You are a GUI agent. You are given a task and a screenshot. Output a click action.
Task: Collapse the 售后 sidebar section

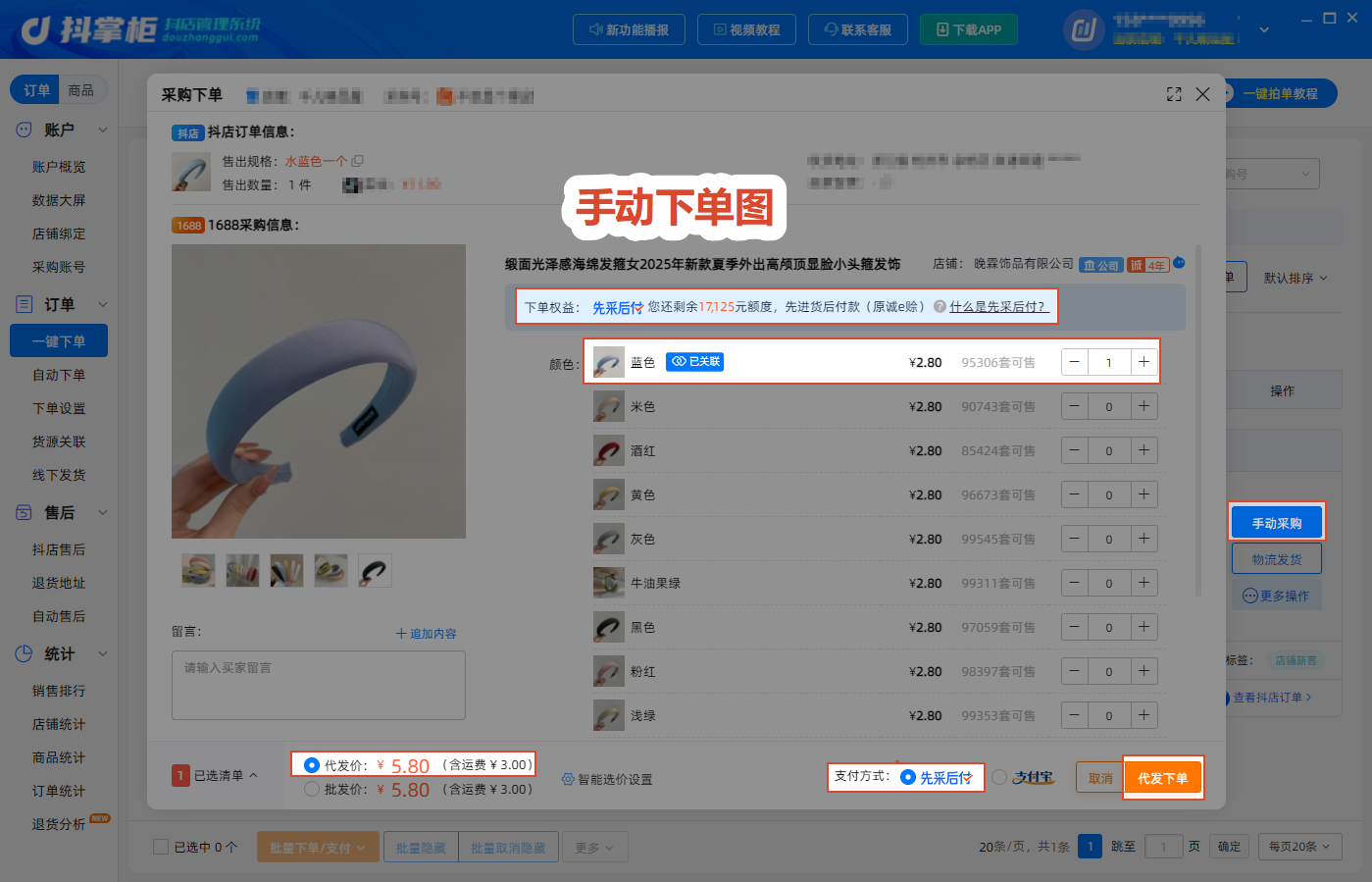[x=103, y=512]
